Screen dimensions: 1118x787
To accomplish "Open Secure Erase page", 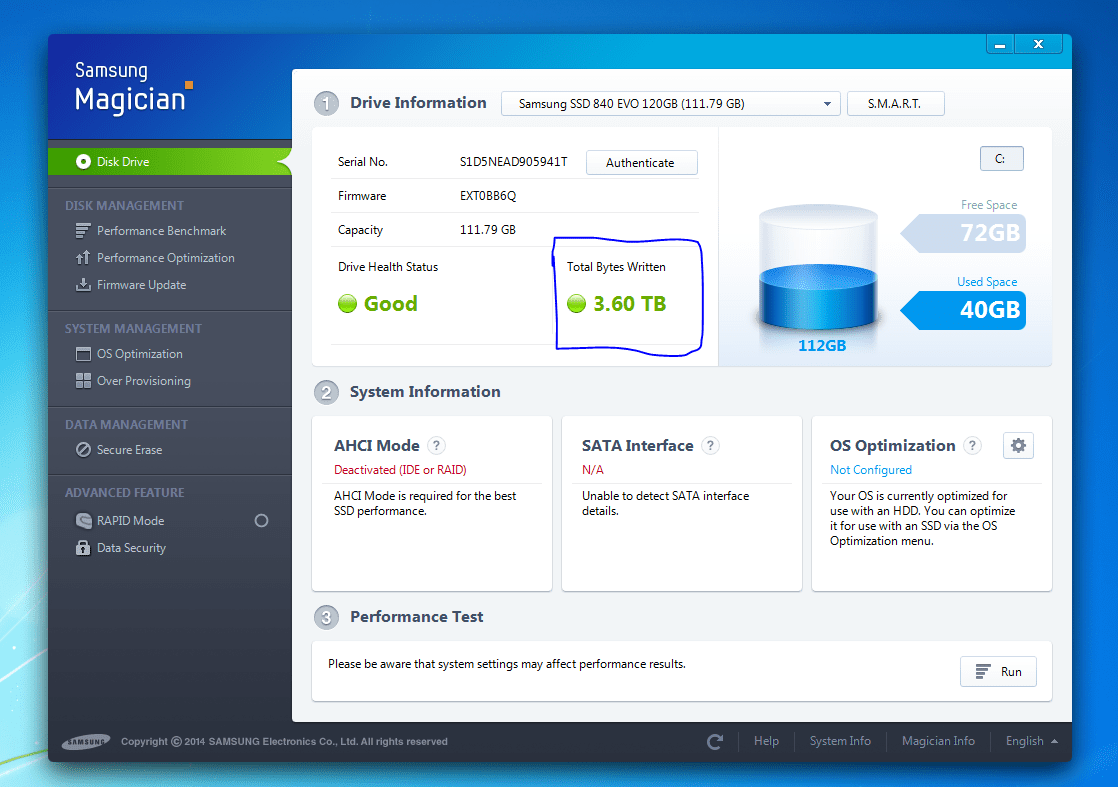I will [x=129, y=450].
